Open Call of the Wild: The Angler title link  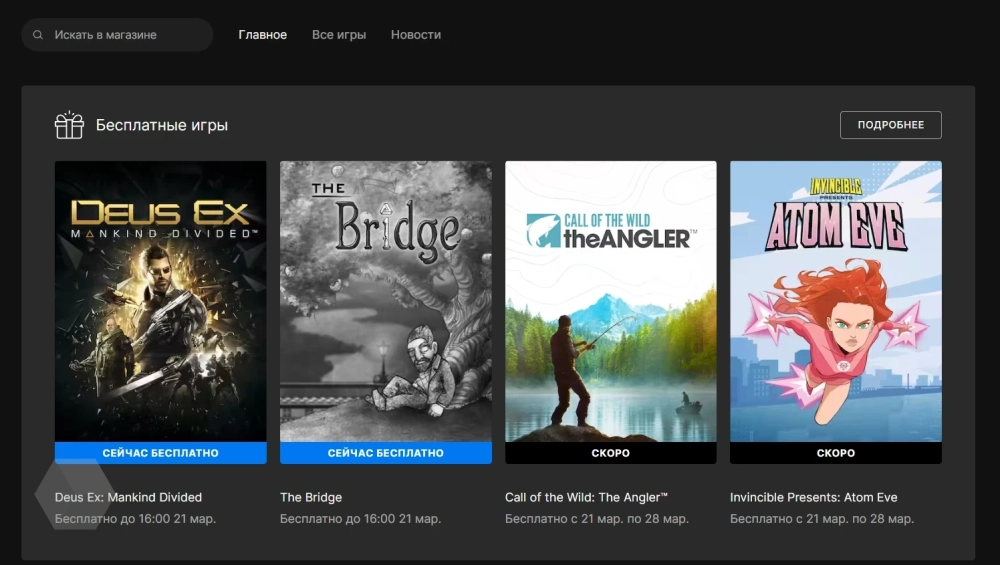pyautogui.click(x=586, y=497)
